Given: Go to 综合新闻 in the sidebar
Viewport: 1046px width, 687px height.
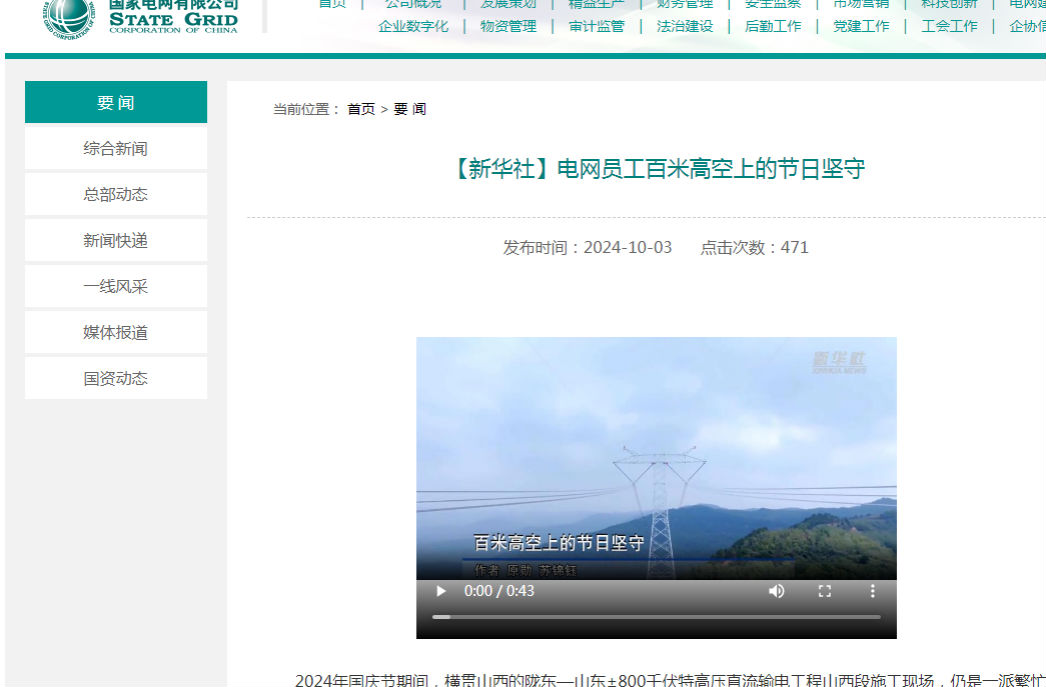Looking at the screenshot, I should tap(116, 148).
